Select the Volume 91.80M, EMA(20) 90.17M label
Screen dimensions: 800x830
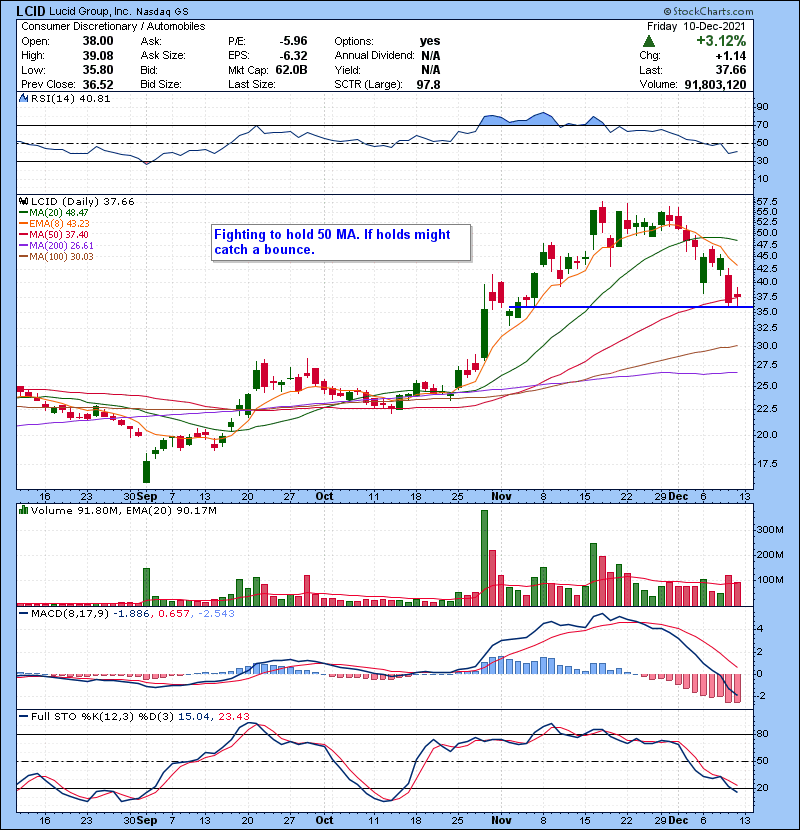[x=123, y=511]
